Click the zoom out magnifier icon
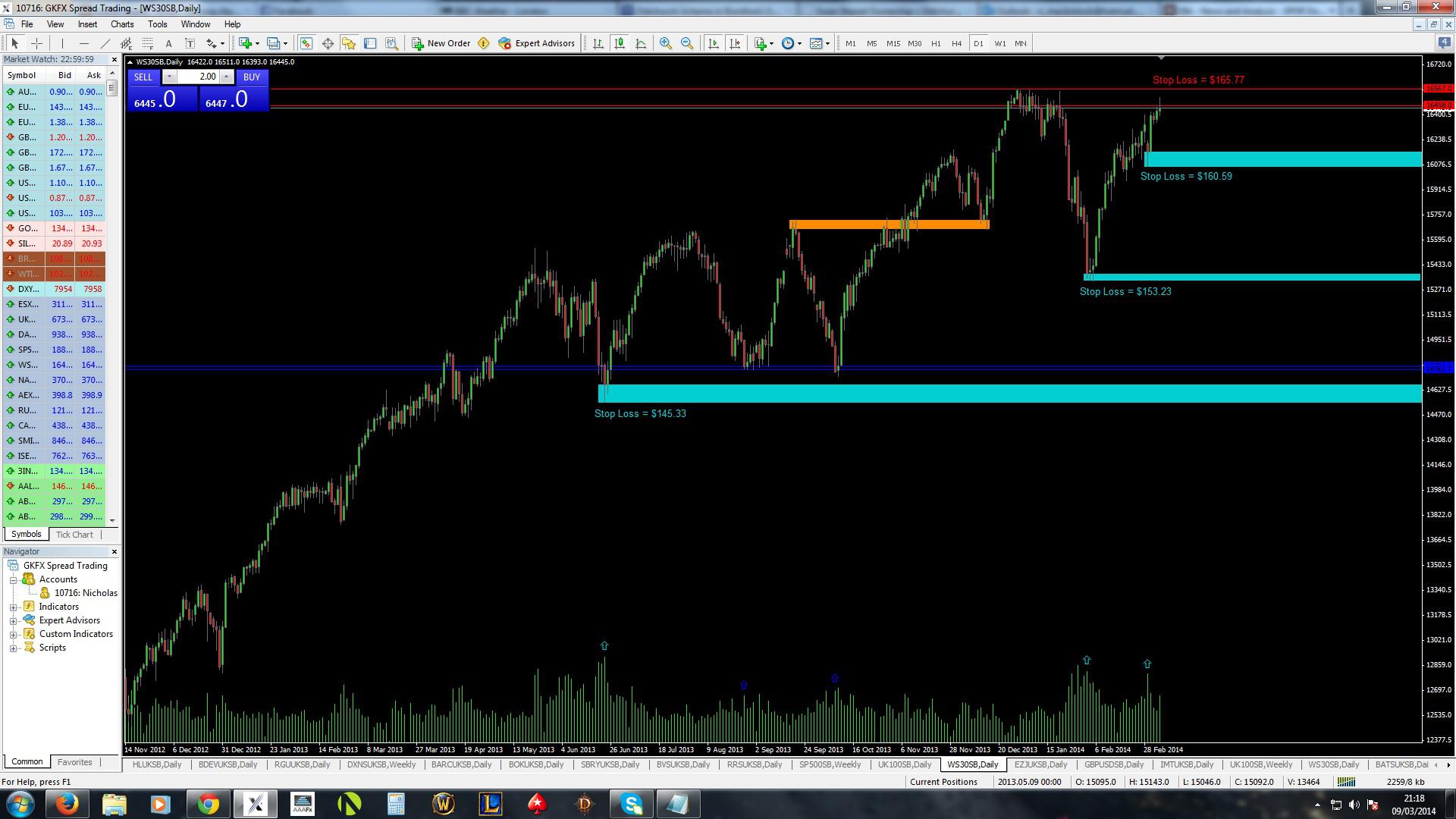1456x819 pixels. coord(686,43)
